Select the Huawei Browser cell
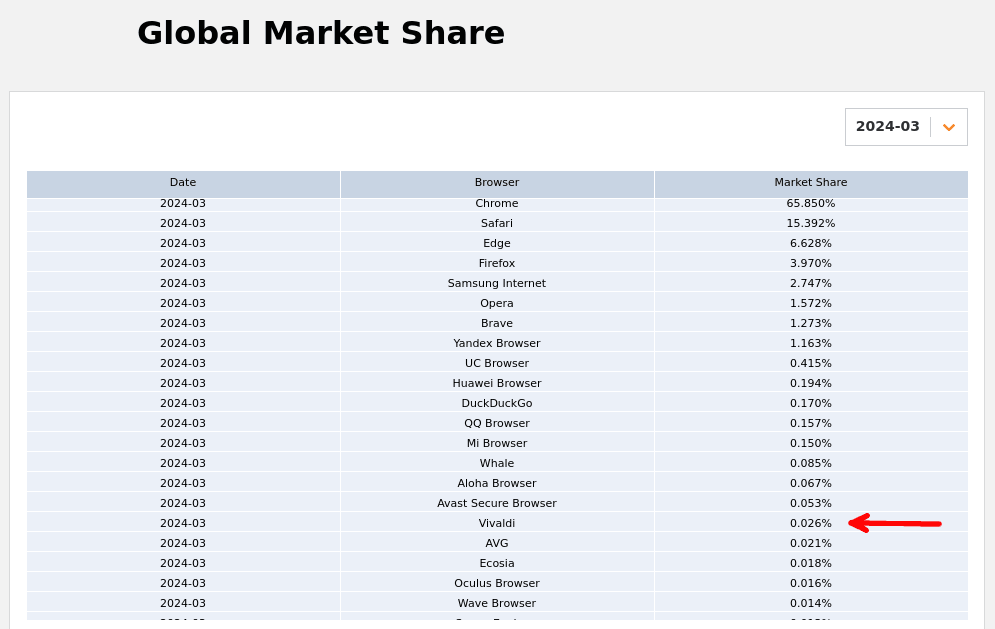 pos(497,383)
